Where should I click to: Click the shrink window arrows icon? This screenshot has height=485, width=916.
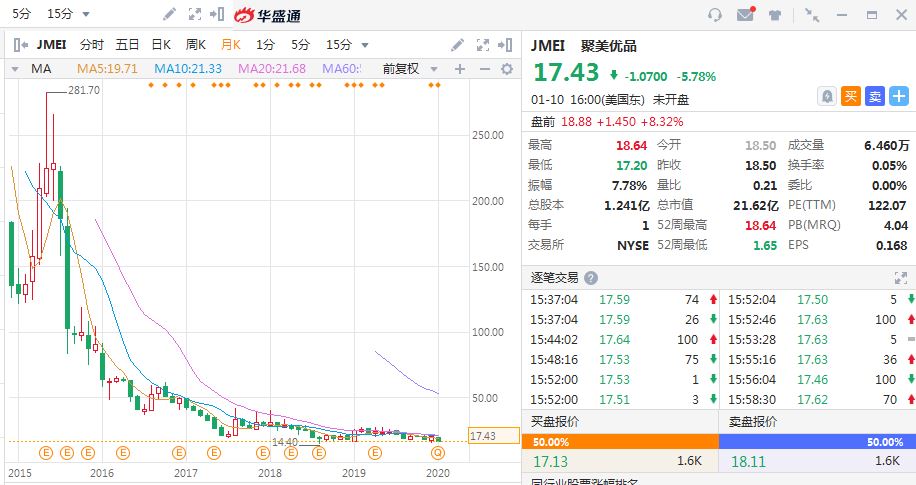pos(811,15)
